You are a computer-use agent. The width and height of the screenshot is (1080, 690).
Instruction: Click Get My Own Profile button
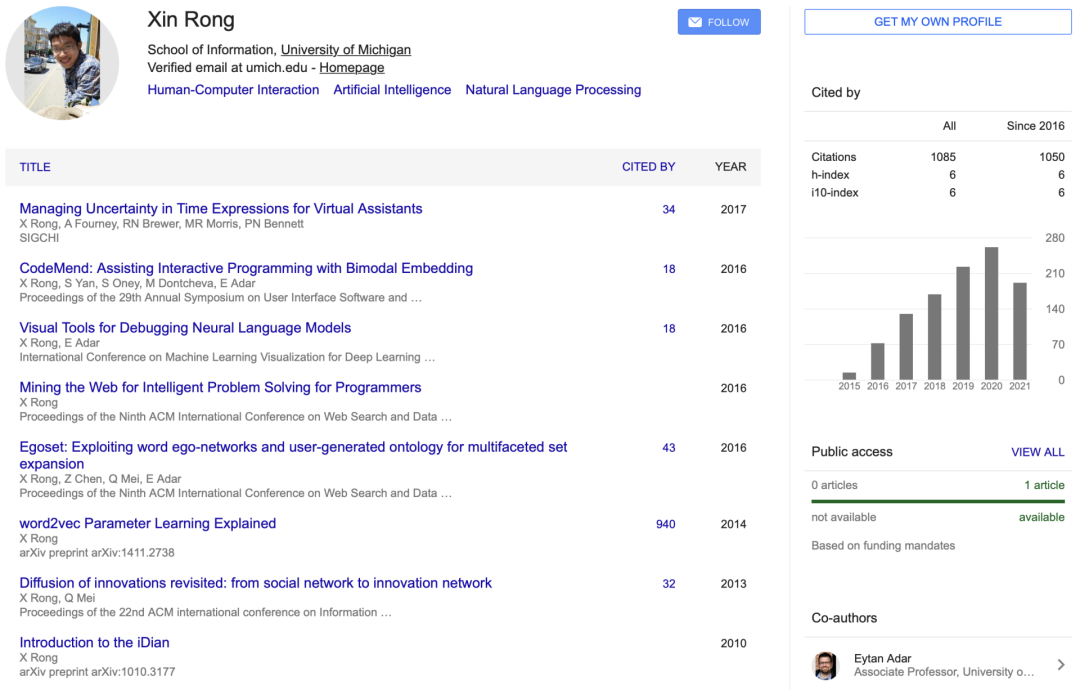pyautogui.click(x=937, y=22)
